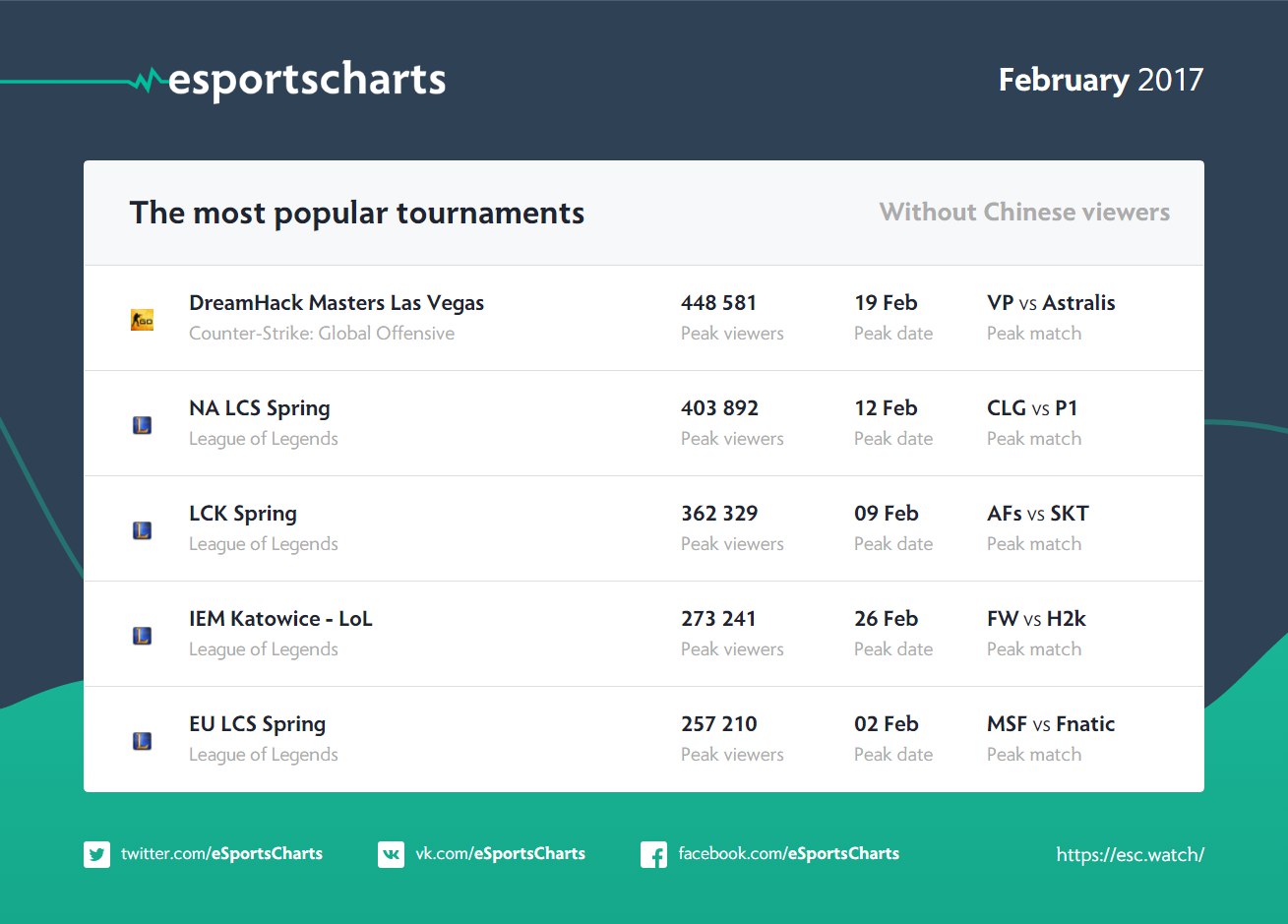Open twitter.com/eSportsCharts link

pos(221,854)
